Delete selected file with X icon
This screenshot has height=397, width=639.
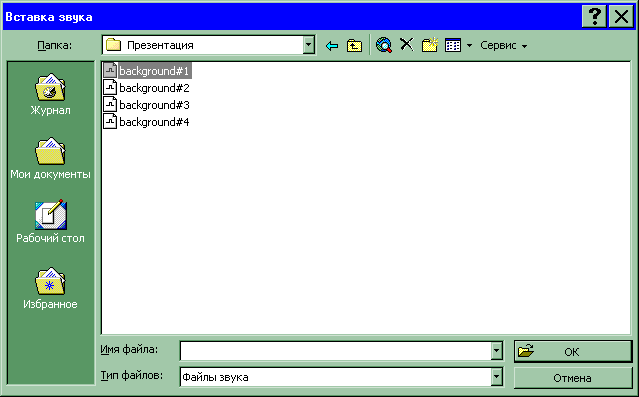(x=407, y=44)
